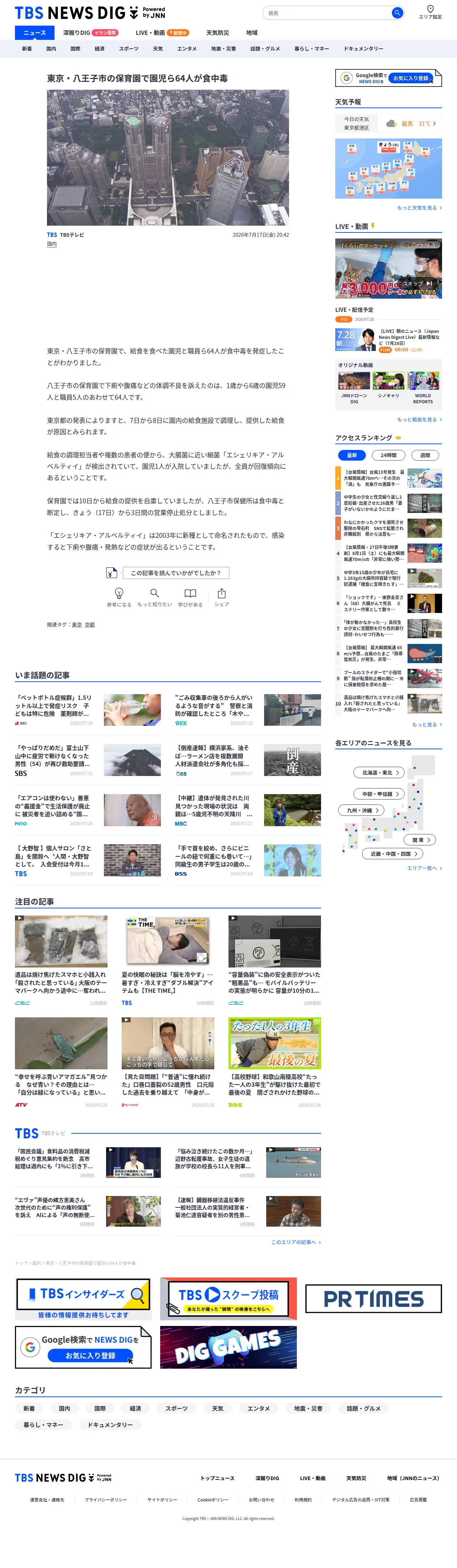Click the ATV logo under the アマガエル article
Image resolution: width=457 pixels, height=1568 pixels.
(21, 1105)
